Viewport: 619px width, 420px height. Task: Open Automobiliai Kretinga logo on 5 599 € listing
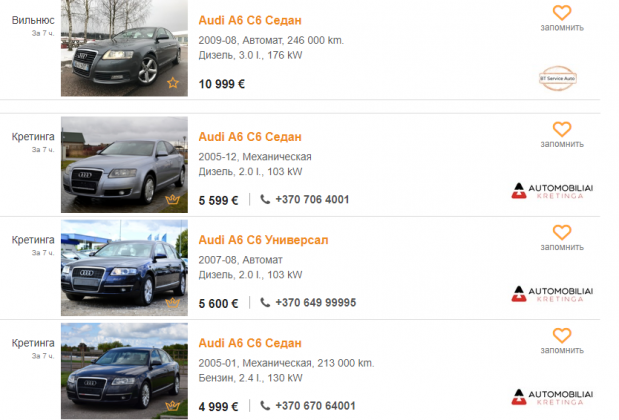[x=552, y=191]
